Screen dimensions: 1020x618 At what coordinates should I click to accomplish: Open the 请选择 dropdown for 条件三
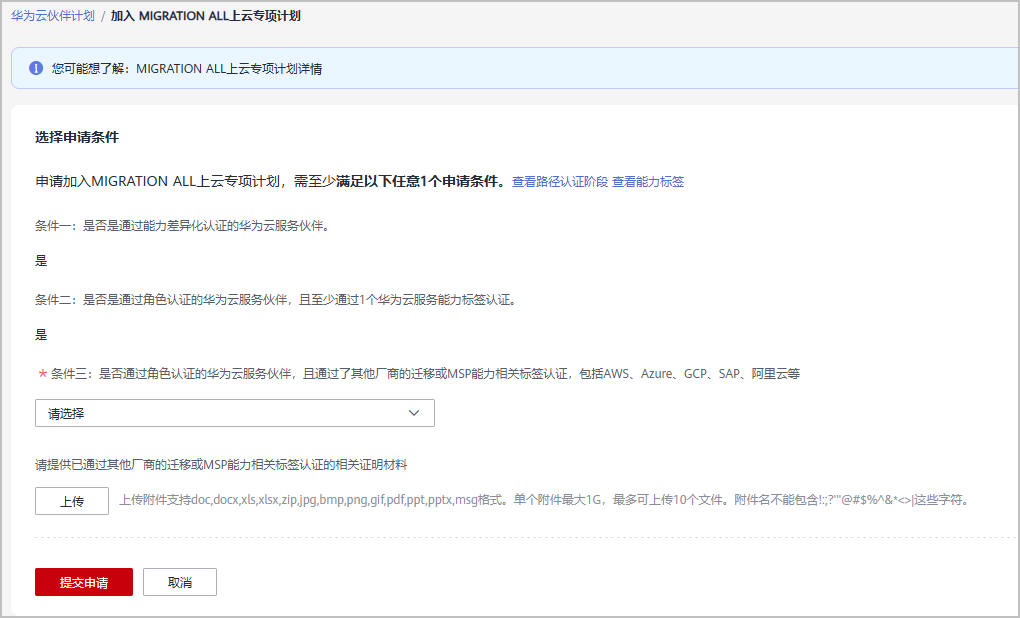click(234, 413)
